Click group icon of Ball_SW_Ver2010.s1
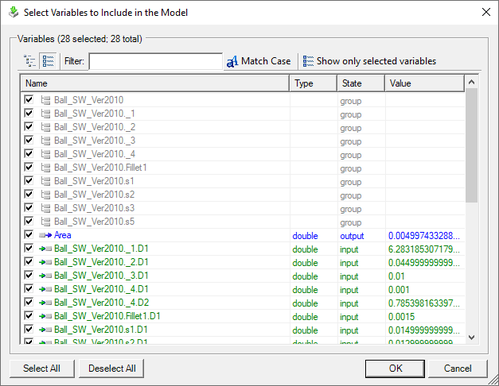The height and width of the screenshot is (386, 499). 45,181
